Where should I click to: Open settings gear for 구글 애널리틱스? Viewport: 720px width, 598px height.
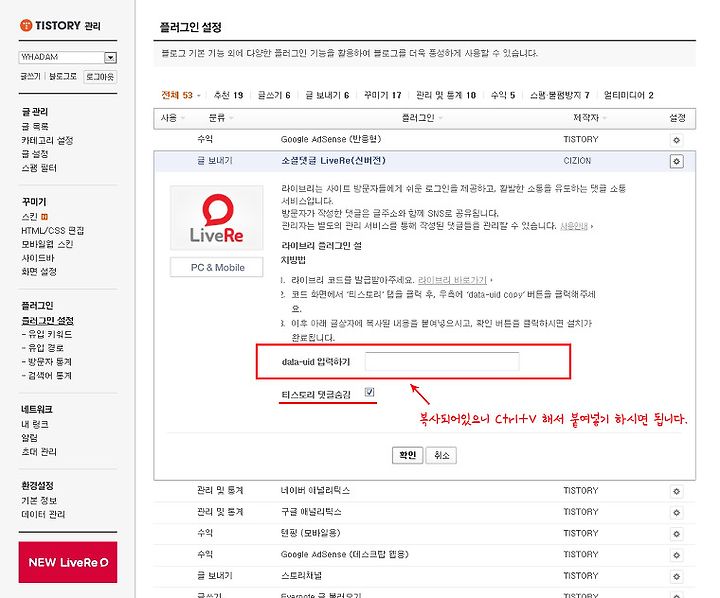(676, 513)
